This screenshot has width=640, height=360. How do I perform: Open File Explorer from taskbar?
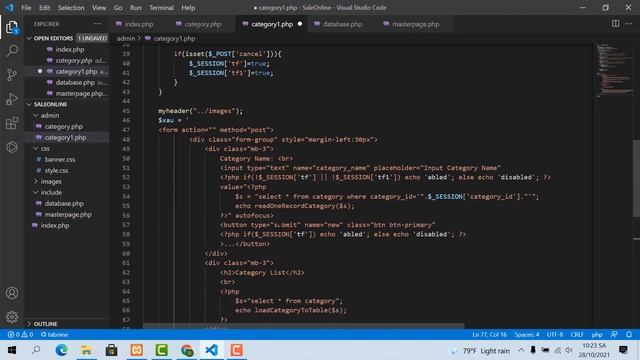[86, 350]
